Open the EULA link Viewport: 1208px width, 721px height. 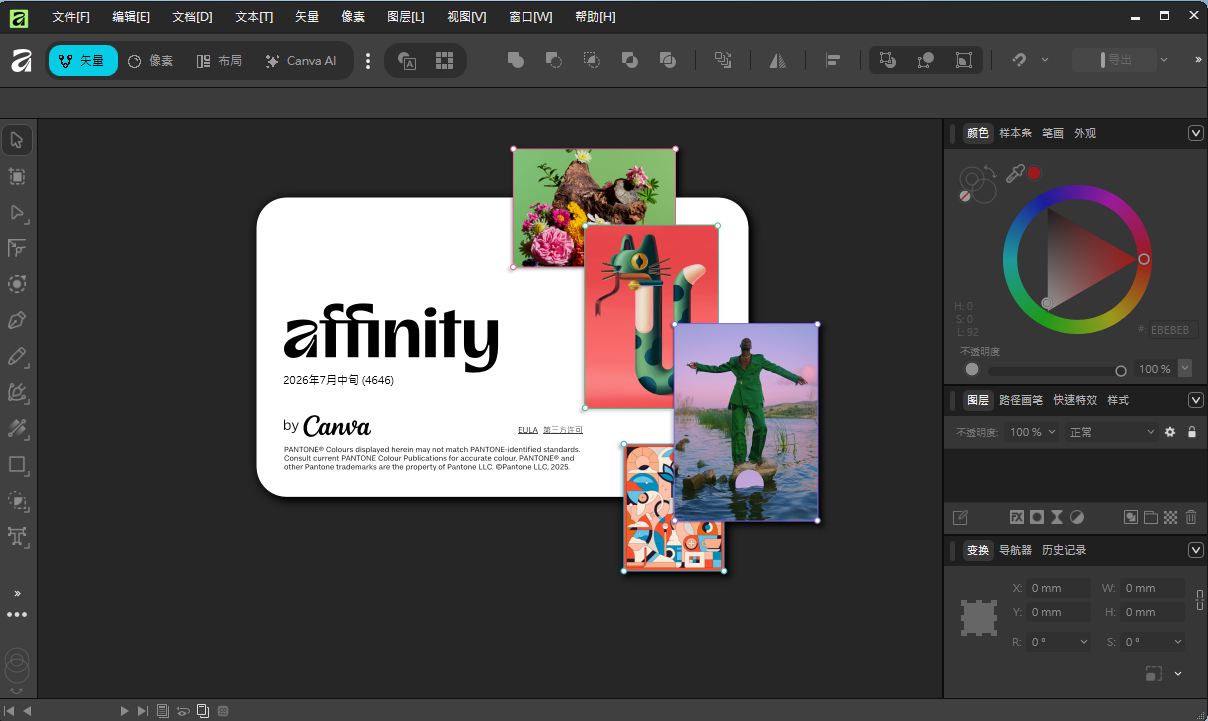click(x=528, y=430)
